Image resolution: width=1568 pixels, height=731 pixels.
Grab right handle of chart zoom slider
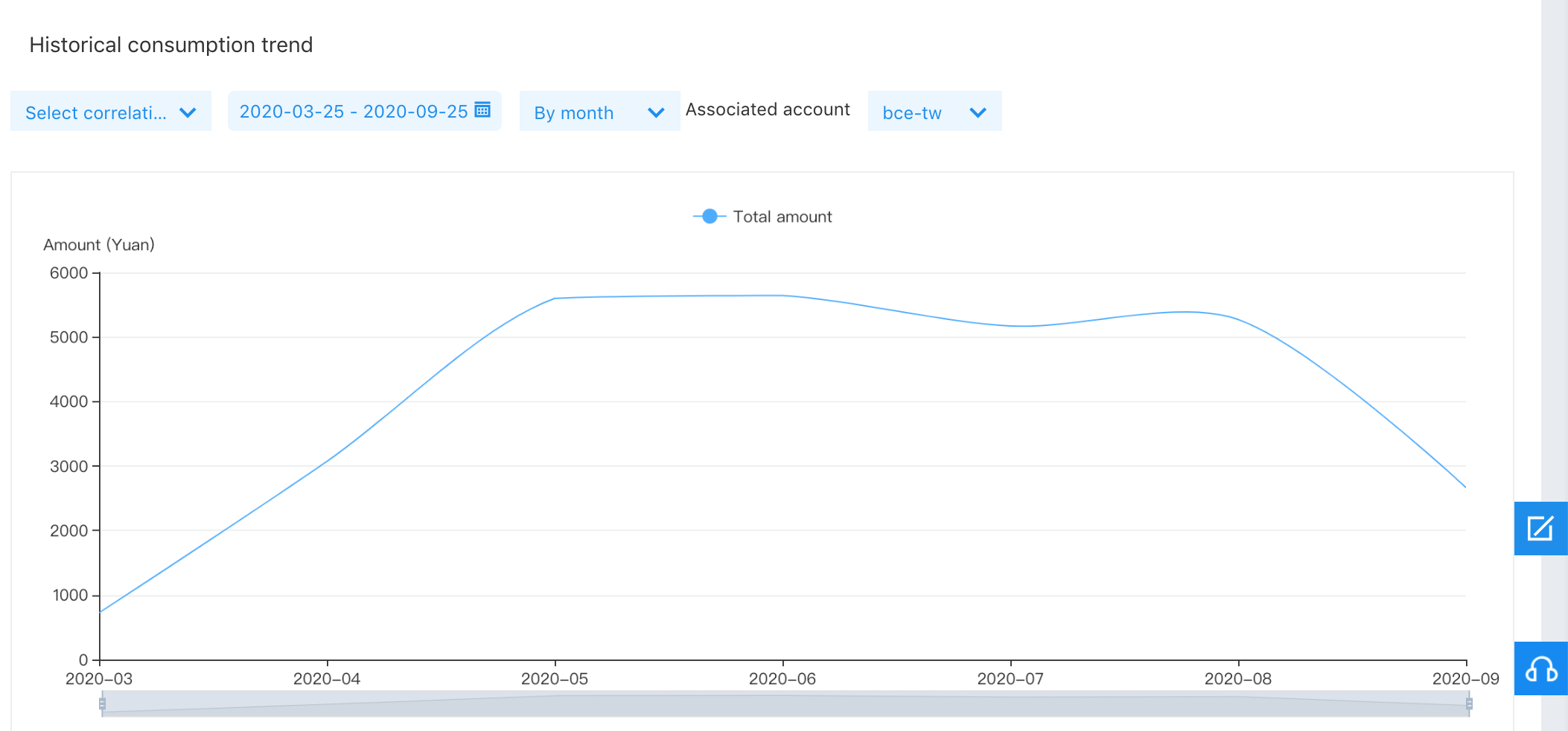1469,703
